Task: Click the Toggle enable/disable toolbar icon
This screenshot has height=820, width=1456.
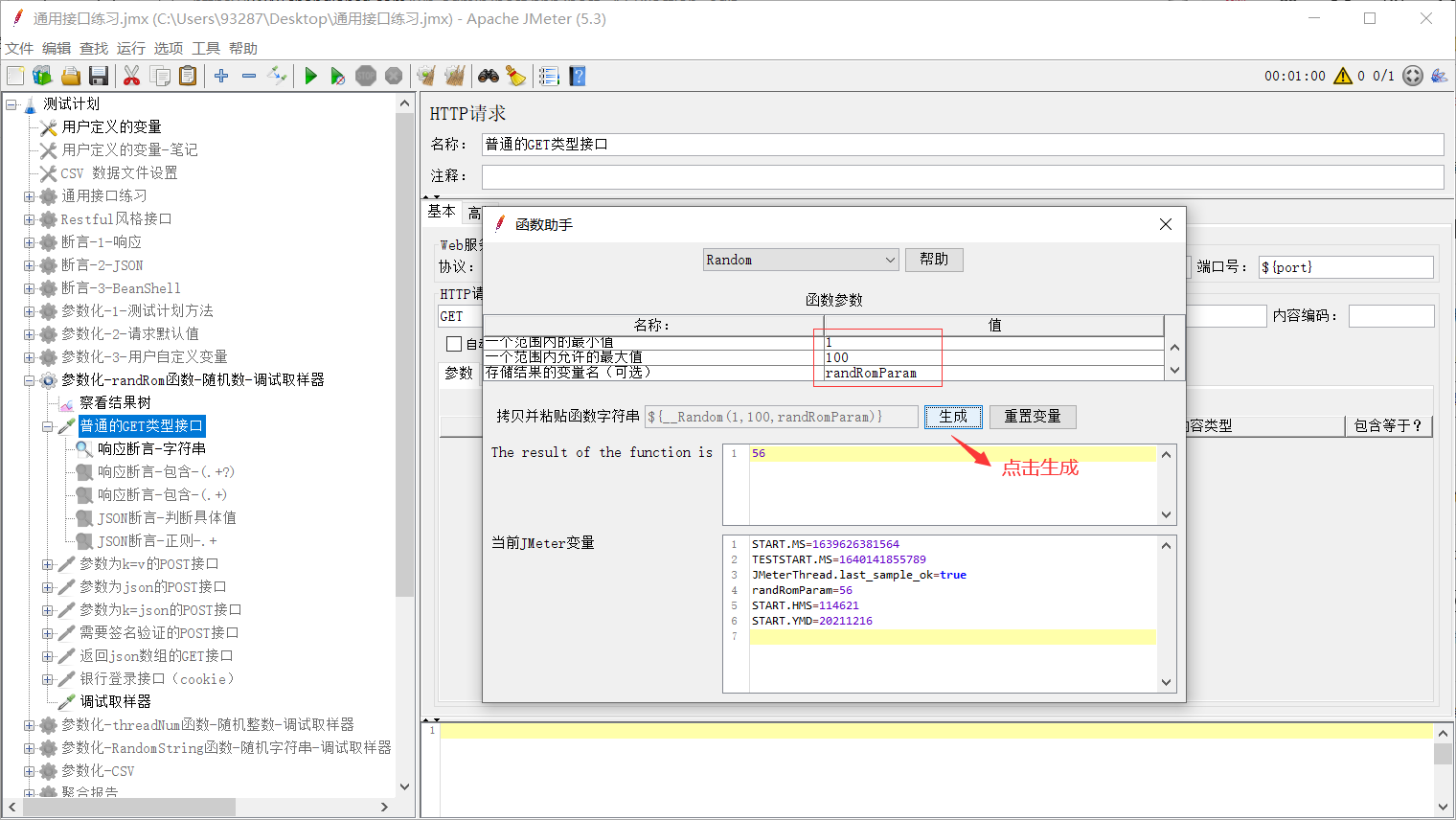Action: (277, 76)
